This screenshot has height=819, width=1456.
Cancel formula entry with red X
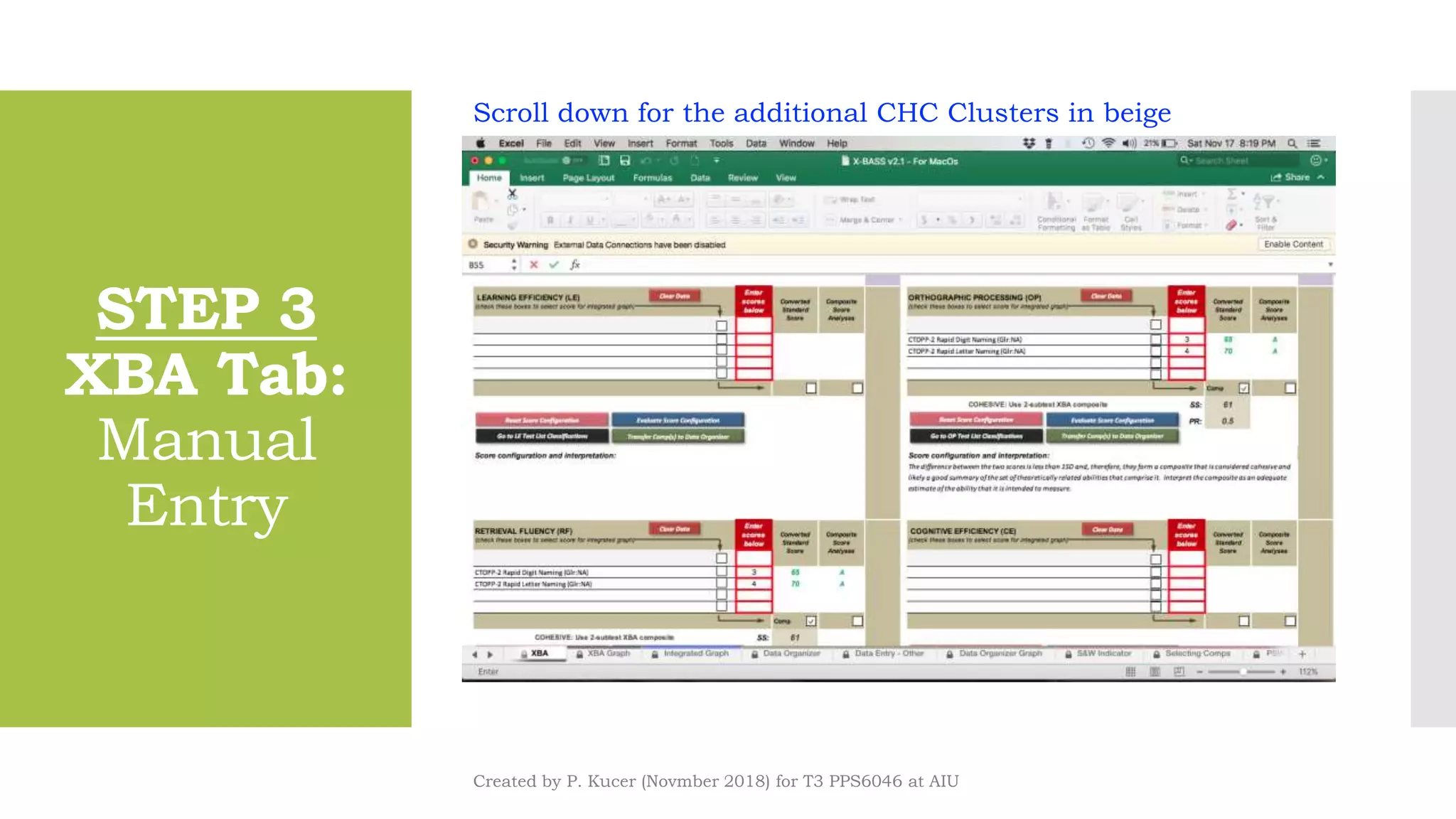(534, 264)
